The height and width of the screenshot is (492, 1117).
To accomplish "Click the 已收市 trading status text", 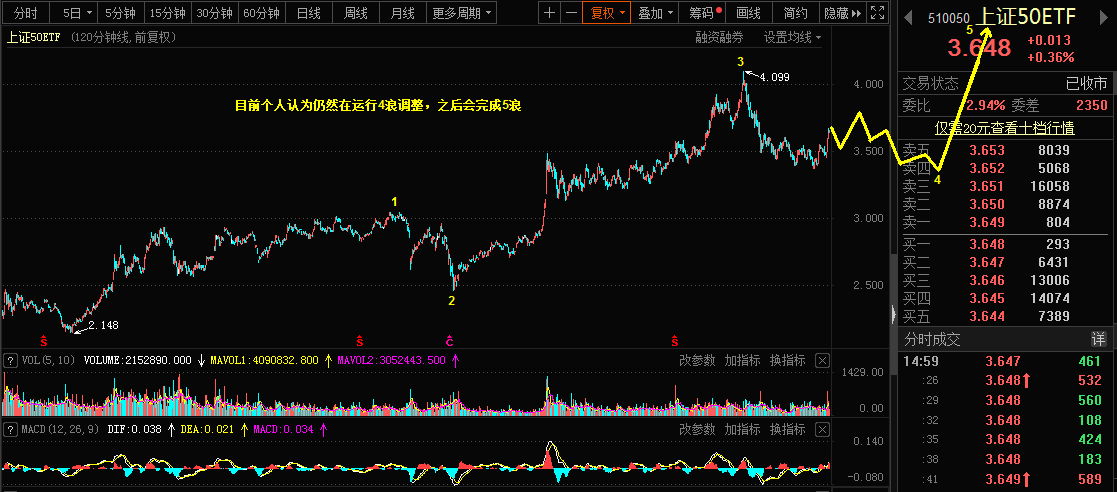I will point(1086,83).
